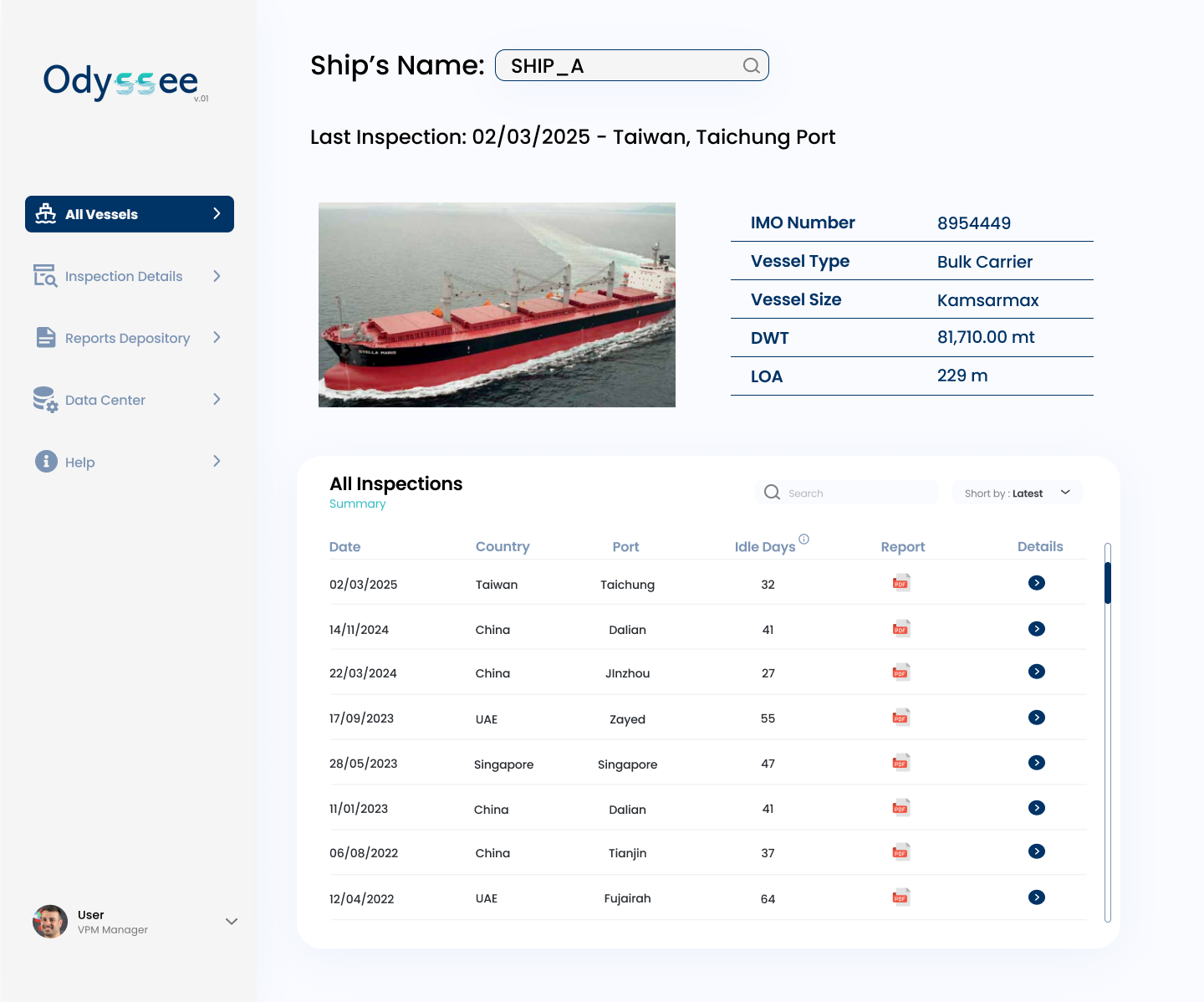
Task: Click the Summary link under All Inspections
Action: 358,504
